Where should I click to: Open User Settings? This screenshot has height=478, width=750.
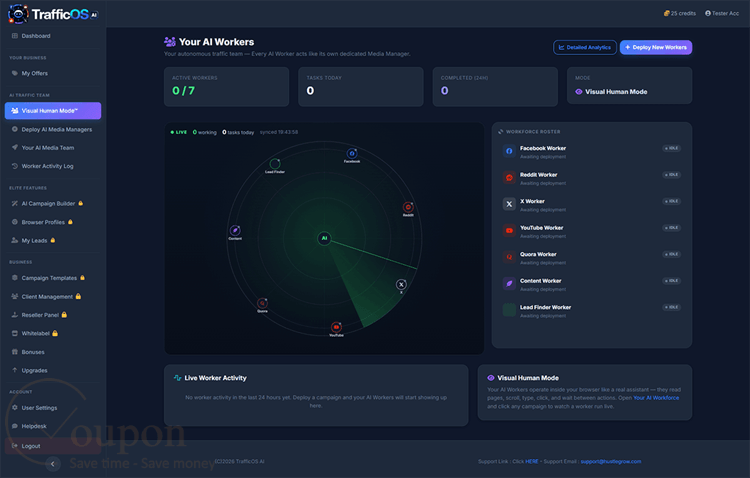click(53, 408)
